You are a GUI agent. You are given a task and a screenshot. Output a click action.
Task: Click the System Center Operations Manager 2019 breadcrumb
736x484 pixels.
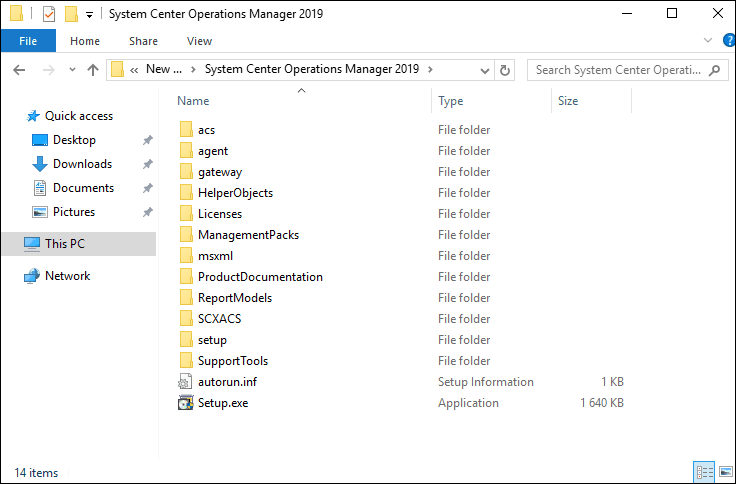(312, 69)
